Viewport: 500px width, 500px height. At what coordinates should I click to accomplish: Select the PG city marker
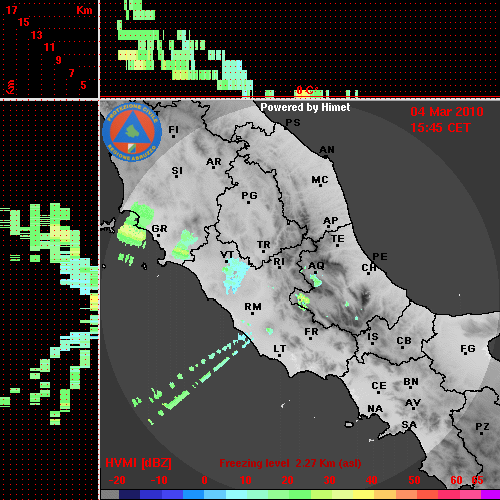[249, 197]
